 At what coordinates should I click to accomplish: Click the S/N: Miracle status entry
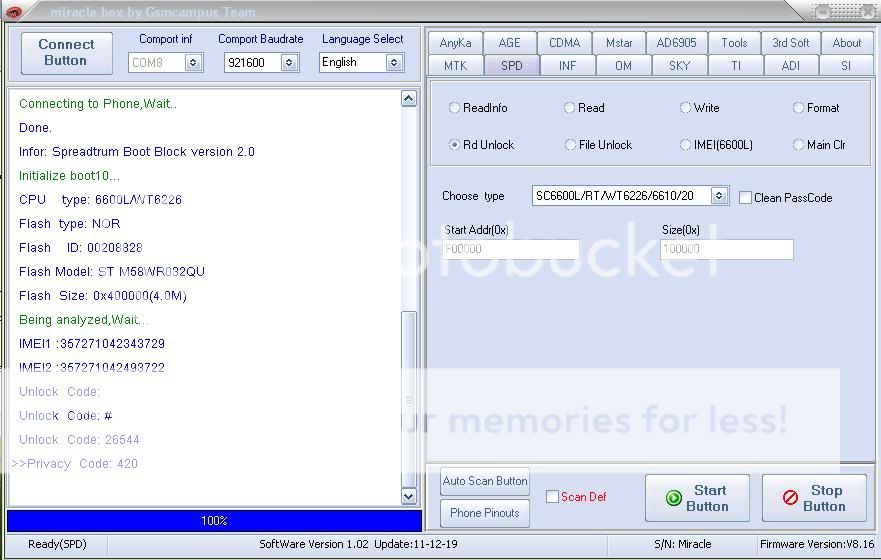[683, 544]
